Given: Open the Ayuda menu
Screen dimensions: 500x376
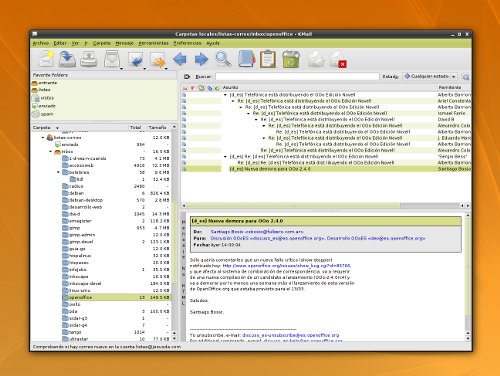Looking at the screenshot, I should [213, 43].
